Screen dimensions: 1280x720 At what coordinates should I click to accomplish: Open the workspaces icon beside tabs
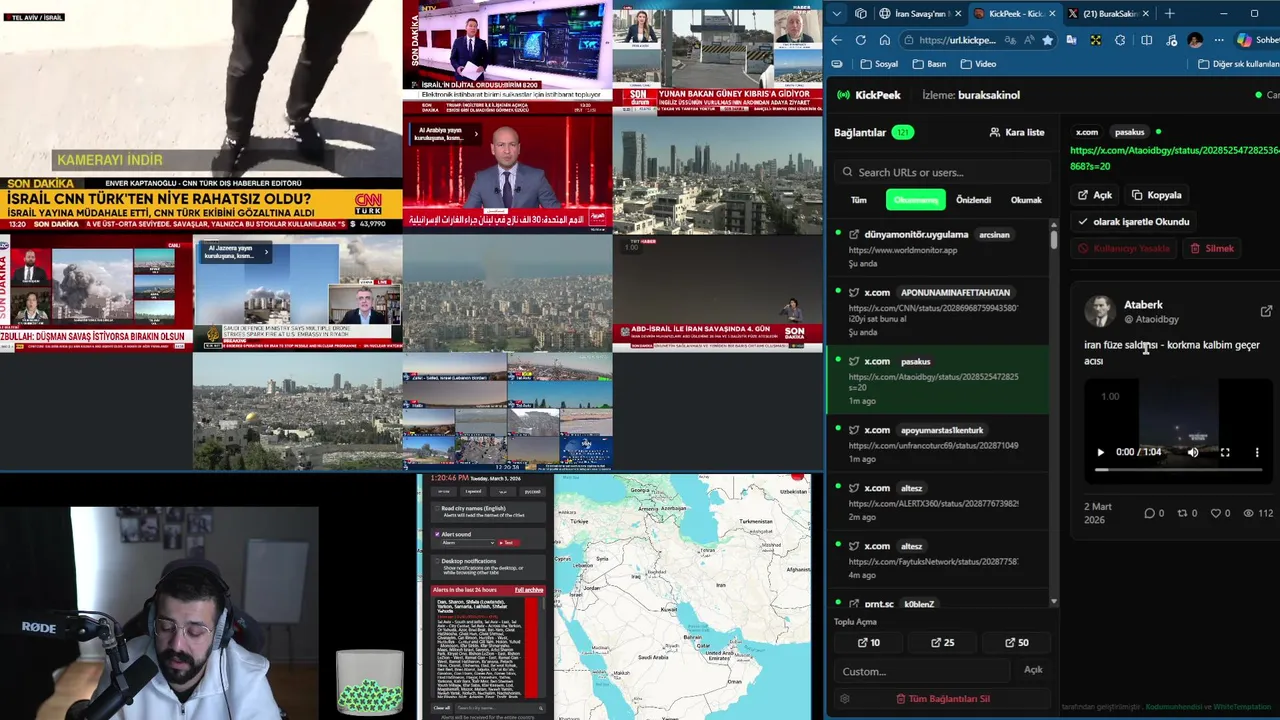[x=861, y=14]
